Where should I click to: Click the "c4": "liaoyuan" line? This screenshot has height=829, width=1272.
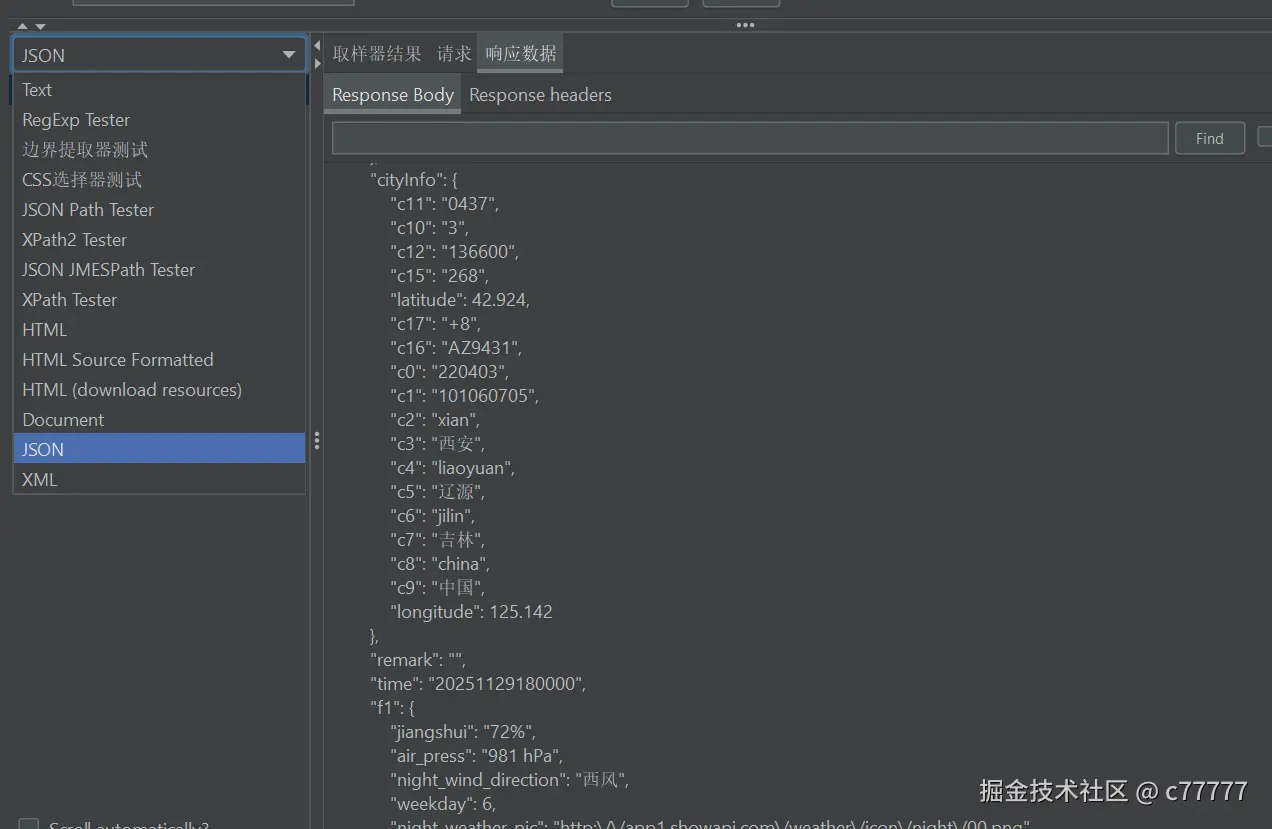point(453,468)
